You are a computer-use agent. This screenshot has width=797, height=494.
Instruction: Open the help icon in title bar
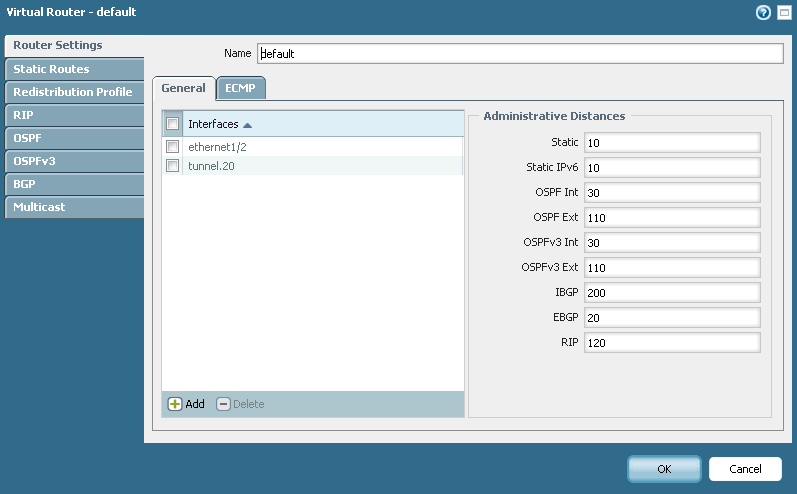click(x=765, y=13)
